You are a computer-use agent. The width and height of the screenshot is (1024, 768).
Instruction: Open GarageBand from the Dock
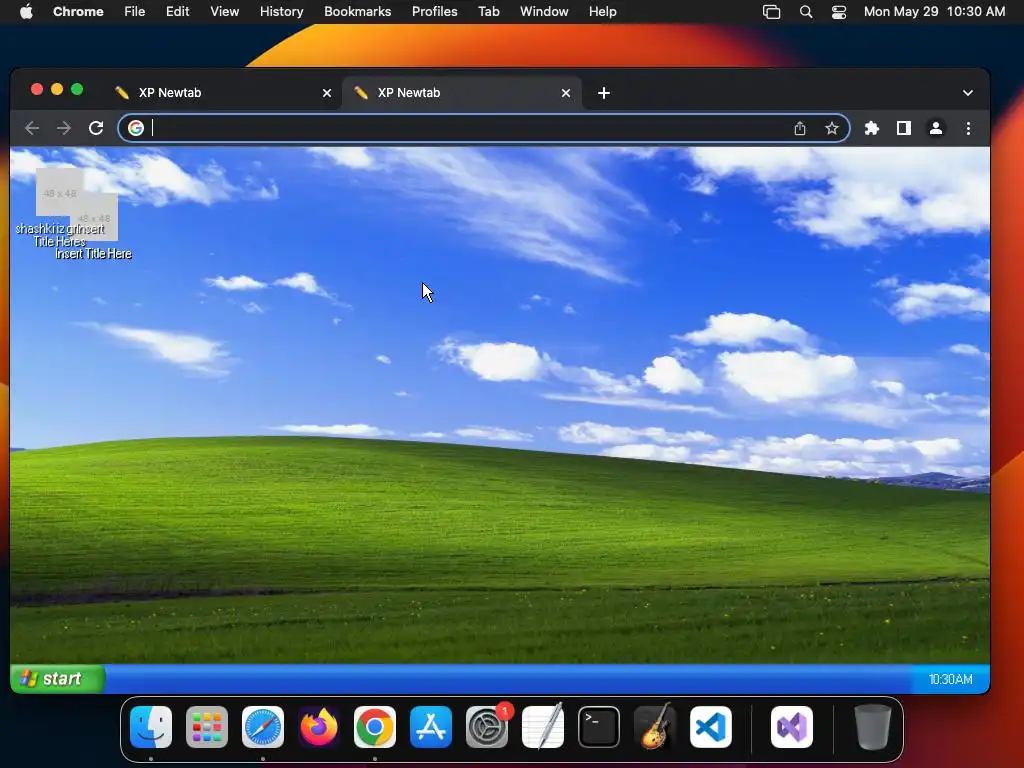click(655, 727)
